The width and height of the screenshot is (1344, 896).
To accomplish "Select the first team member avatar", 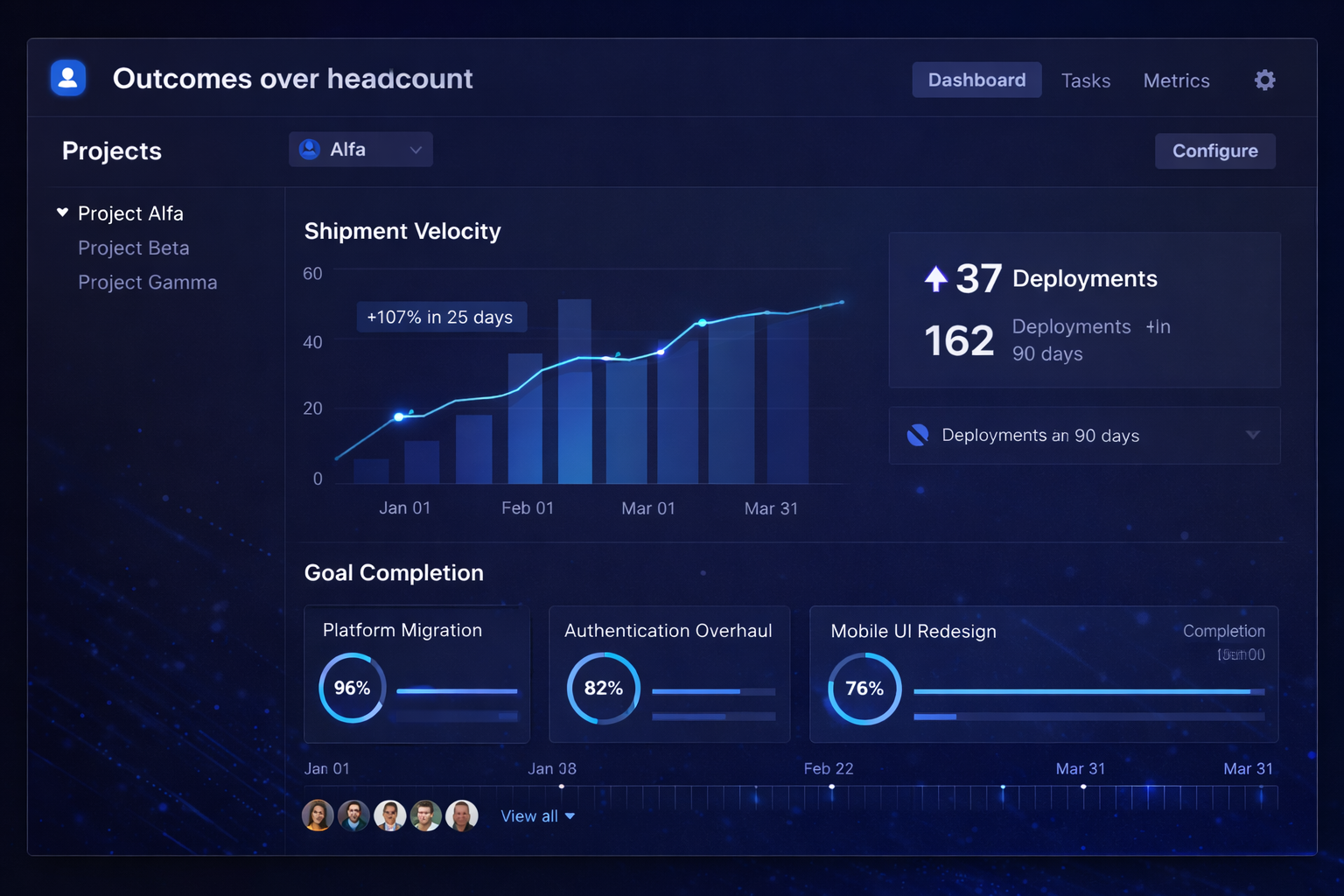I will tap(318, 815).
